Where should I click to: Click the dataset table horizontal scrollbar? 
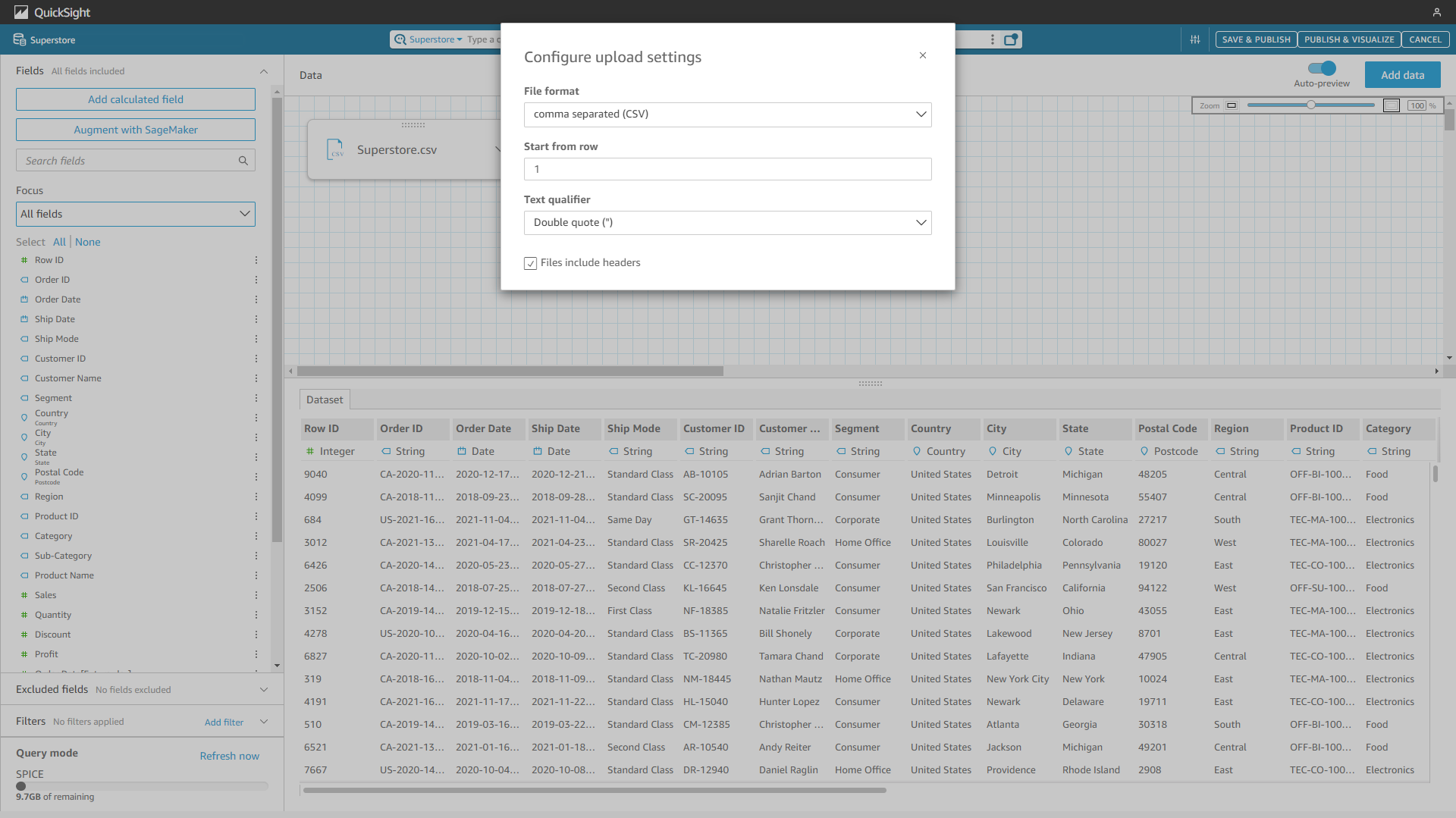[x=595, y=791]
